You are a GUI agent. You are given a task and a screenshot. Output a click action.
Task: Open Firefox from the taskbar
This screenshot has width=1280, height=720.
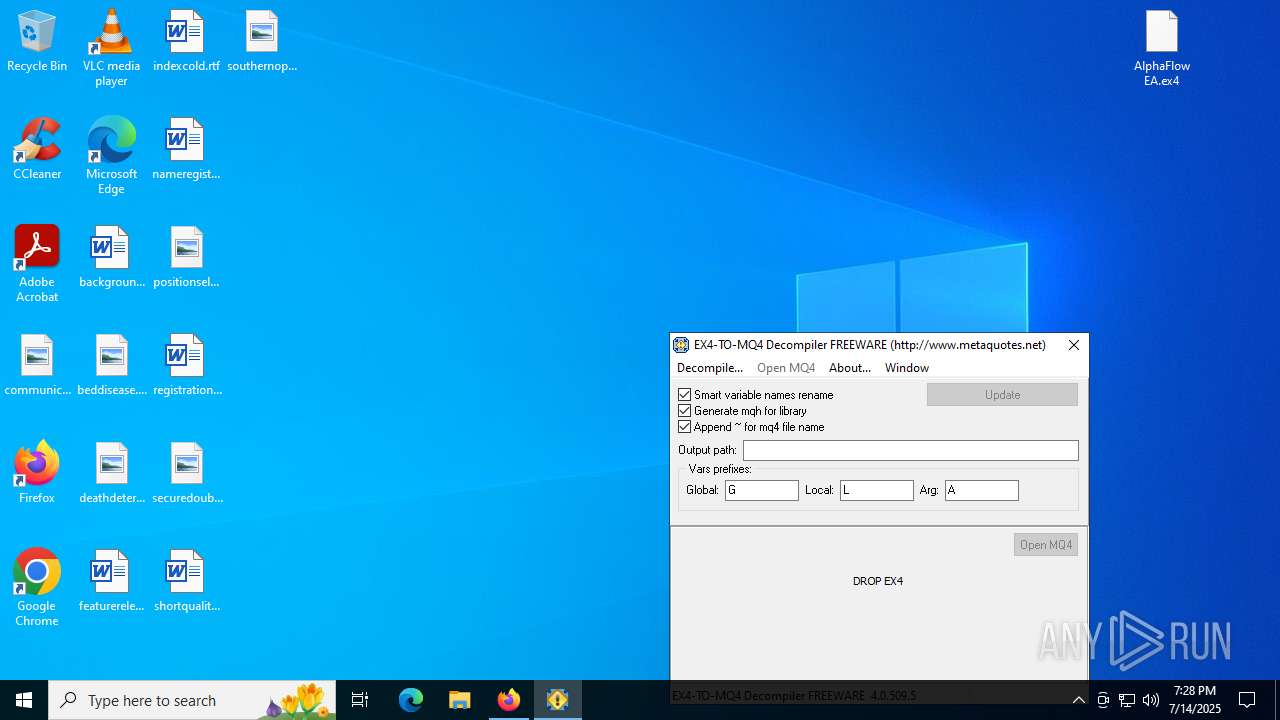point(509,700)
